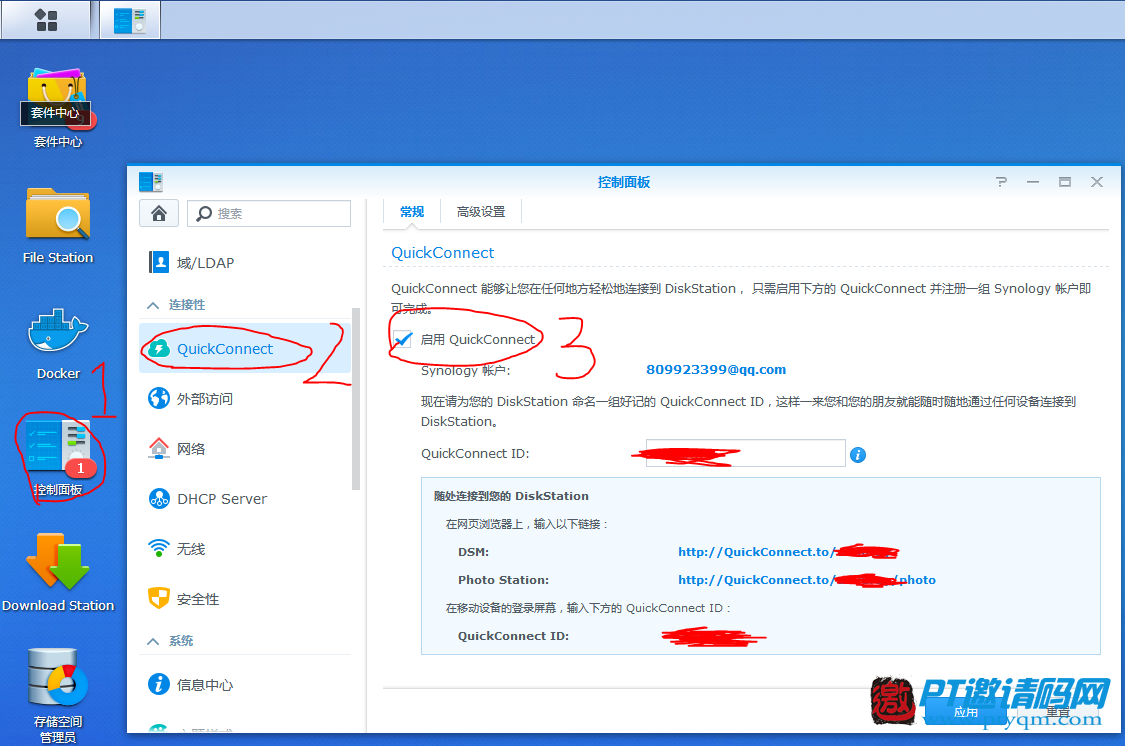Click Control Panel window title icon

151,182
